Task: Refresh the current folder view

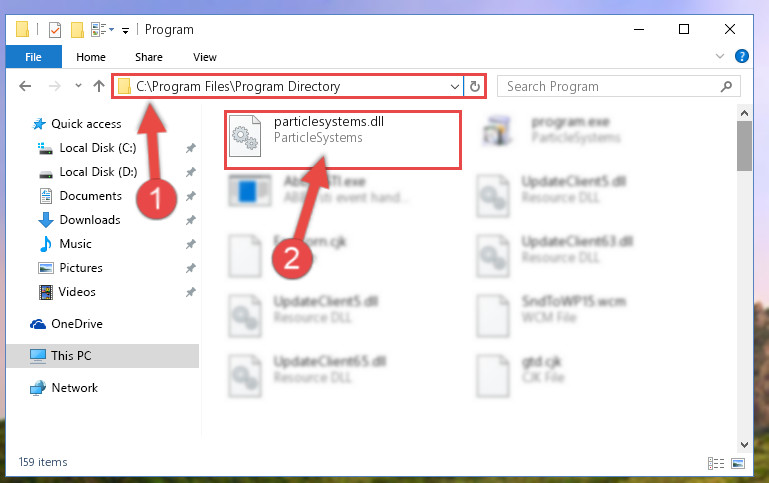Action: pyautogui.click(x=474, y=86)
